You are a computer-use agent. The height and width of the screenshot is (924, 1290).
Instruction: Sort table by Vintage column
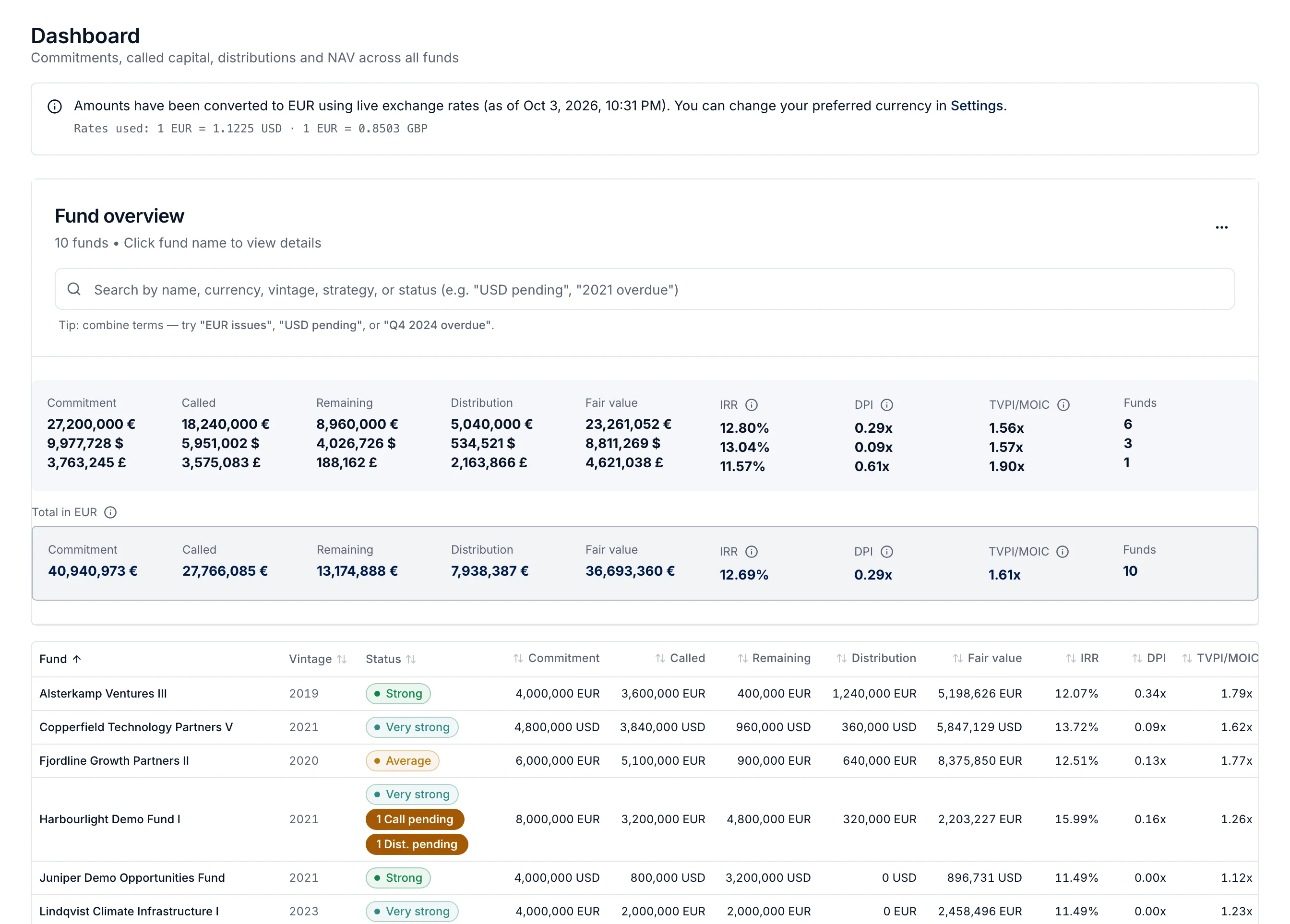(x=317, y=658)
